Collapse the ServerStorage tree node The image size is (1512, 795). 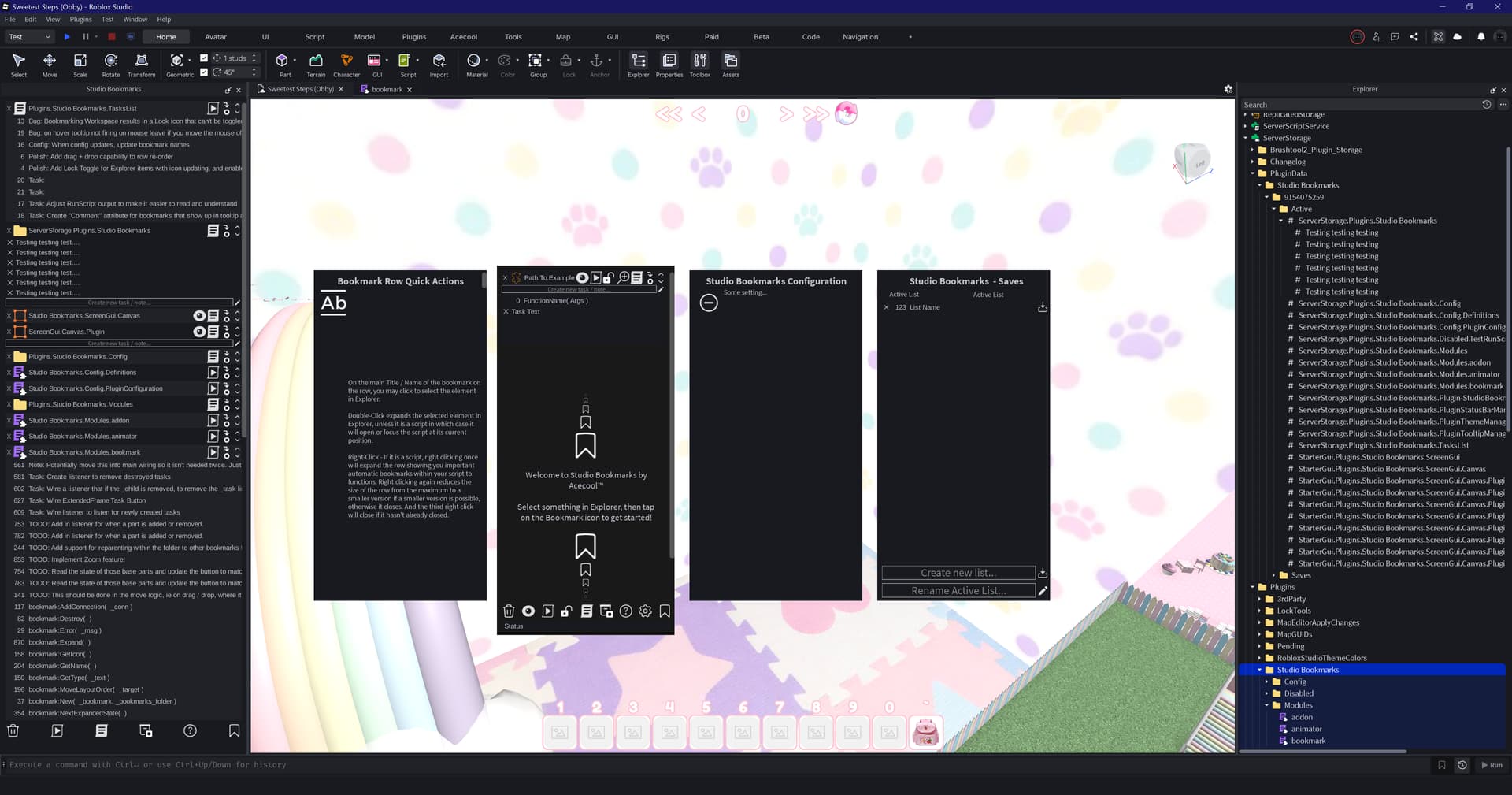1246,138
